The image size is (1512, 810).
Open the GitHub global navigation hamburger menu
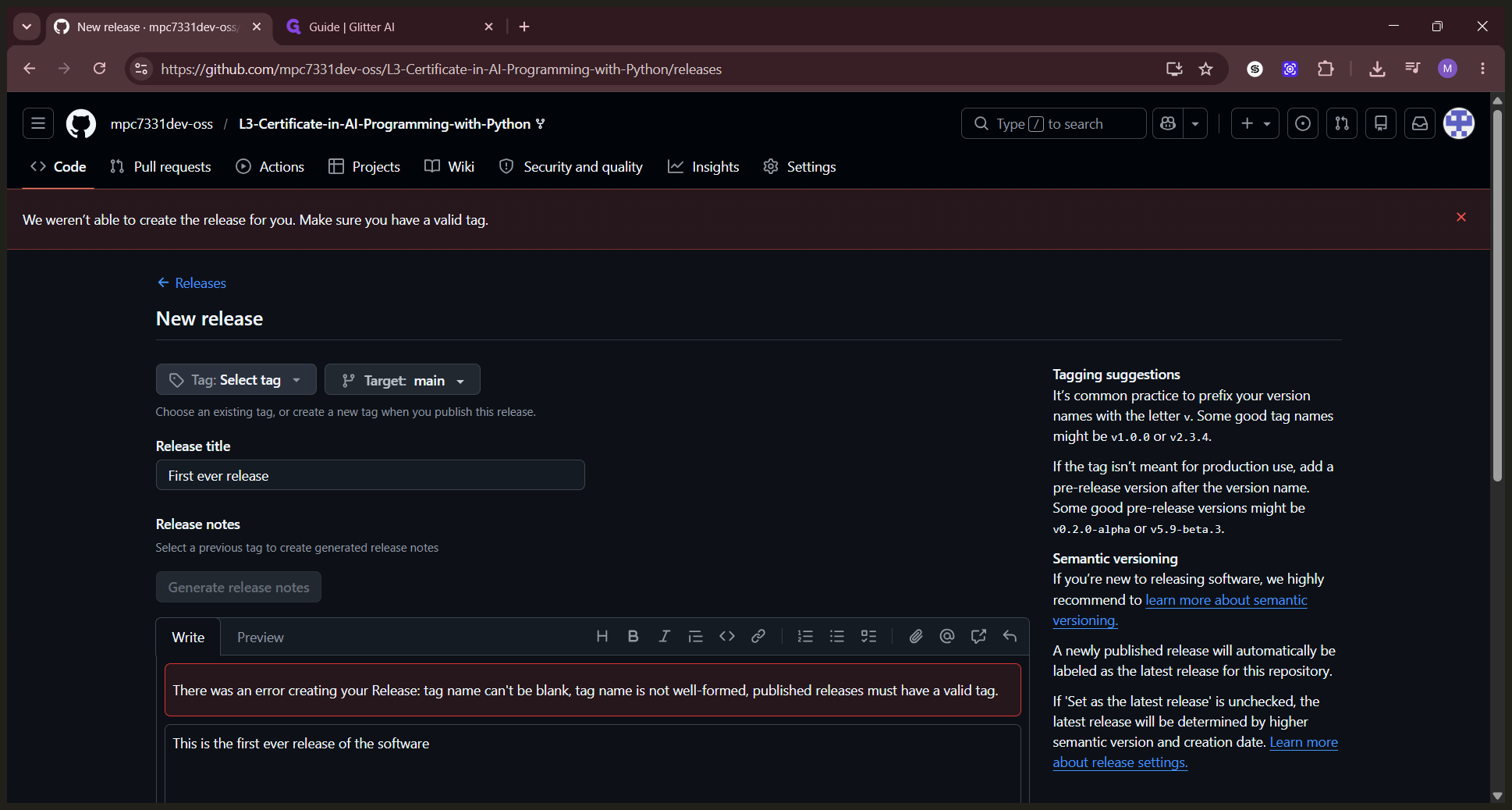[38, 123]
